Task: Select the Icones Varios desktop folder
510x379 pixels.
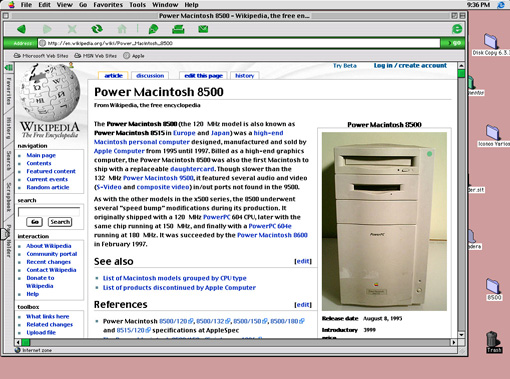Action: coord(493,136)
